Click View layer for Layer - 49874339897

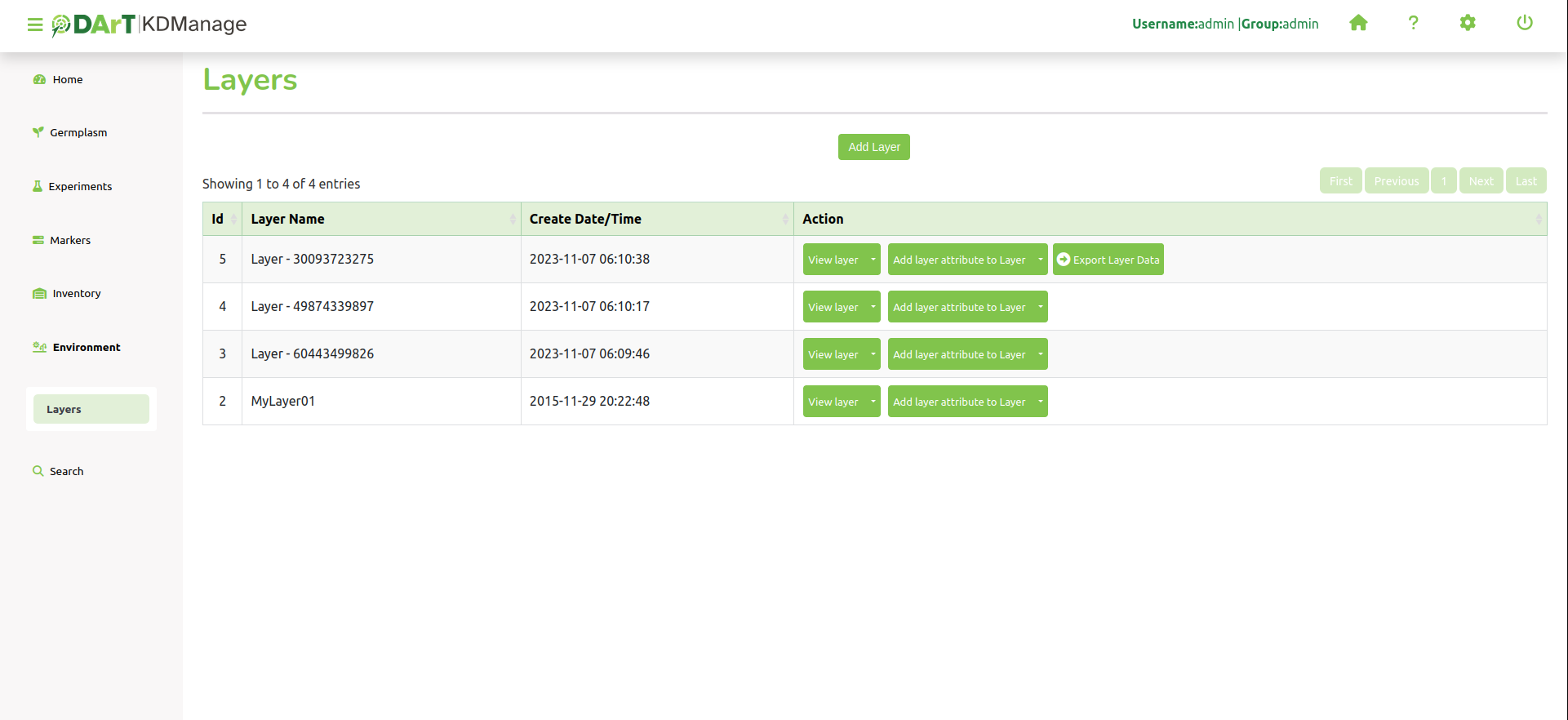pyautogui.click(x=833, y=307)
